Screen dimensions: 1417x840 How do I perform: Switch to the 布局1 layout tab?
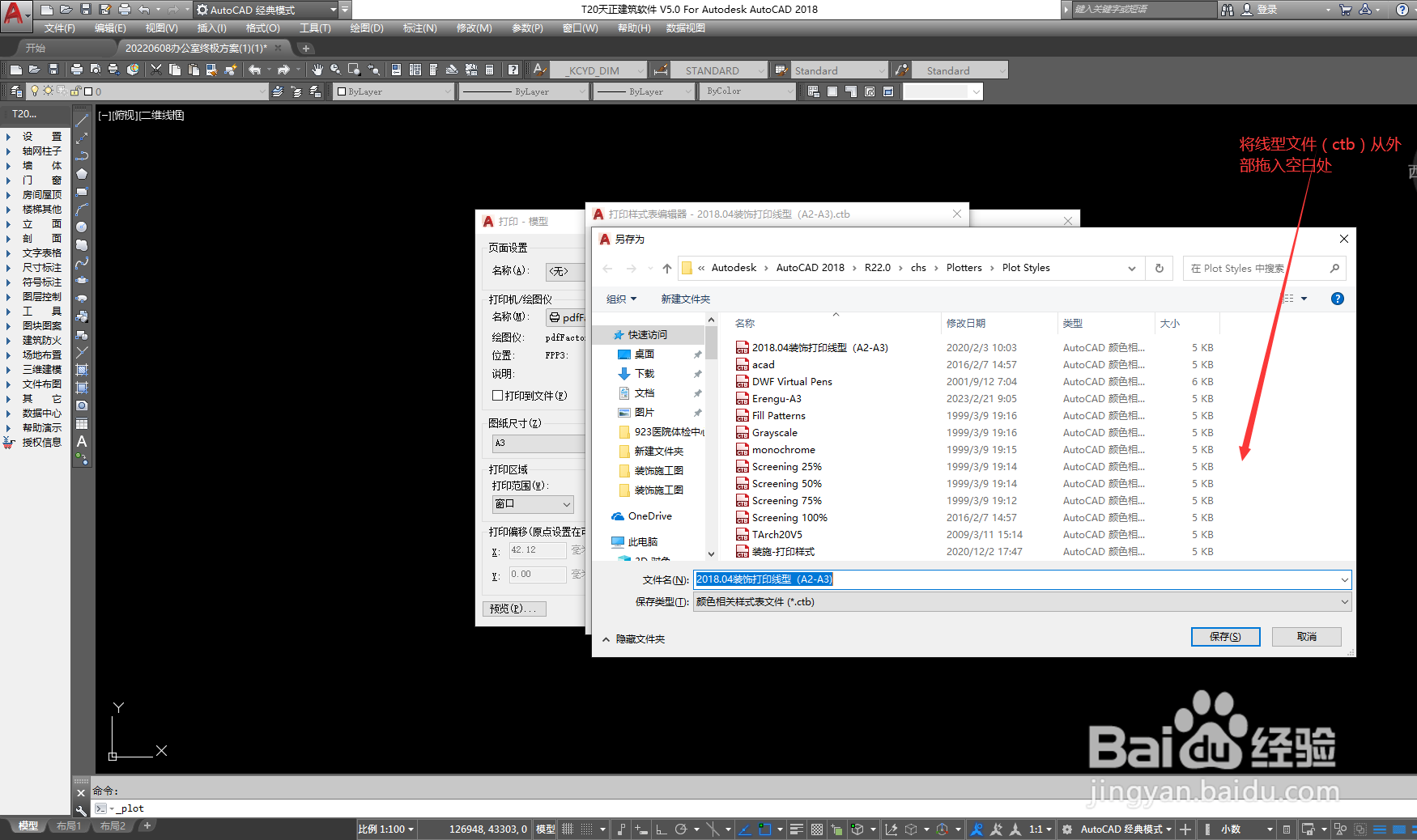pos(69,826)
